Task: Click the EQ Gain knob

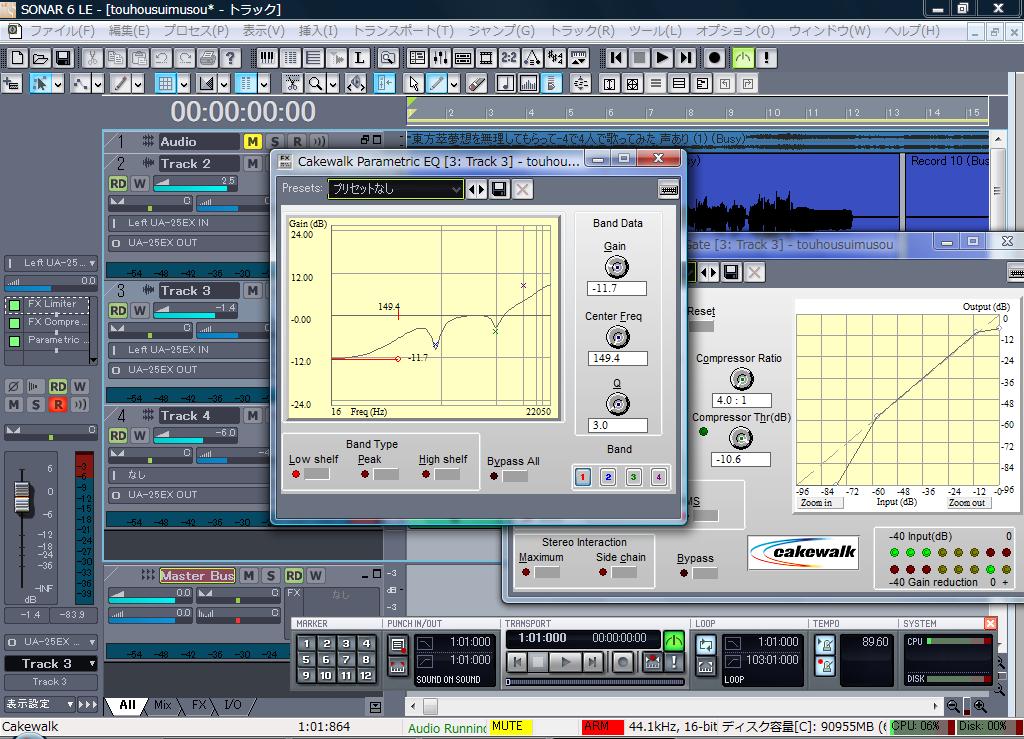Action: click(616, 266)
